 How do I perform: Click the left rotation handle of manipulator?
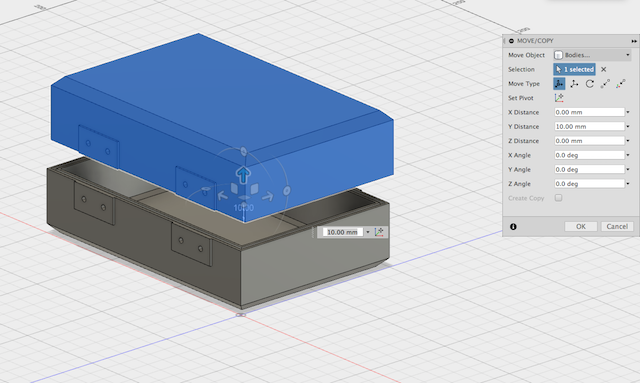click(206, 190)
